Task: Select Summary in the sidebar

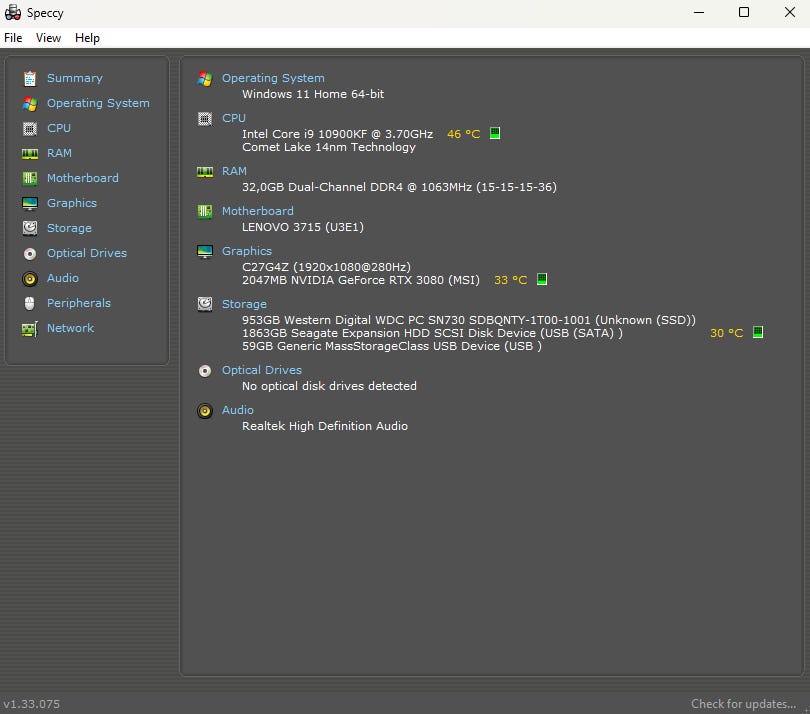Action: point(75,78)
